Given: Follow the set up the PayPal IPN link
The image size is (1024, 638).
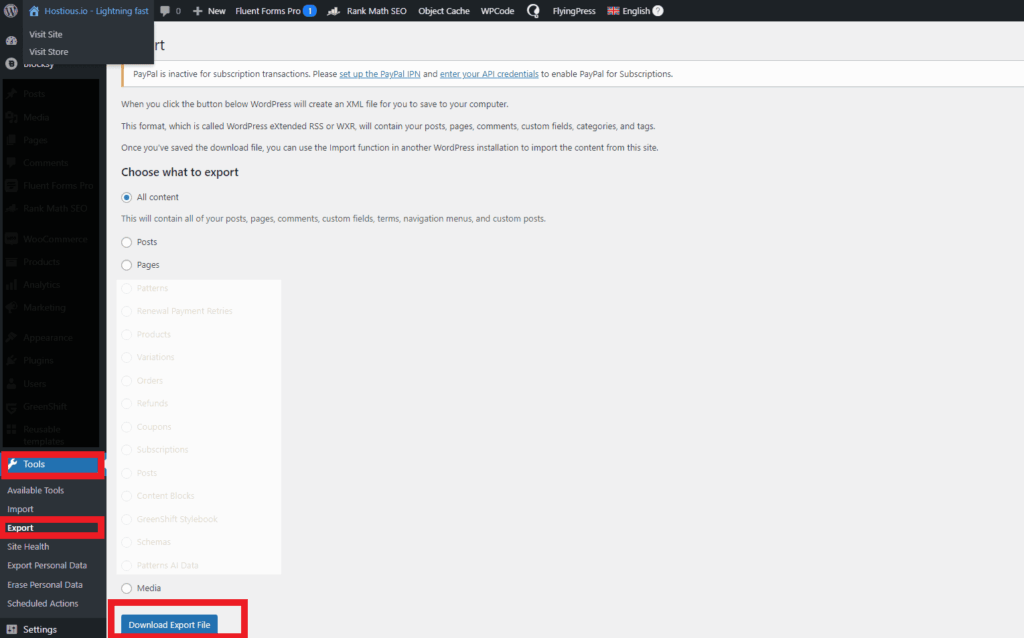Looking at the screenshot, I should (x=380, y=73).
